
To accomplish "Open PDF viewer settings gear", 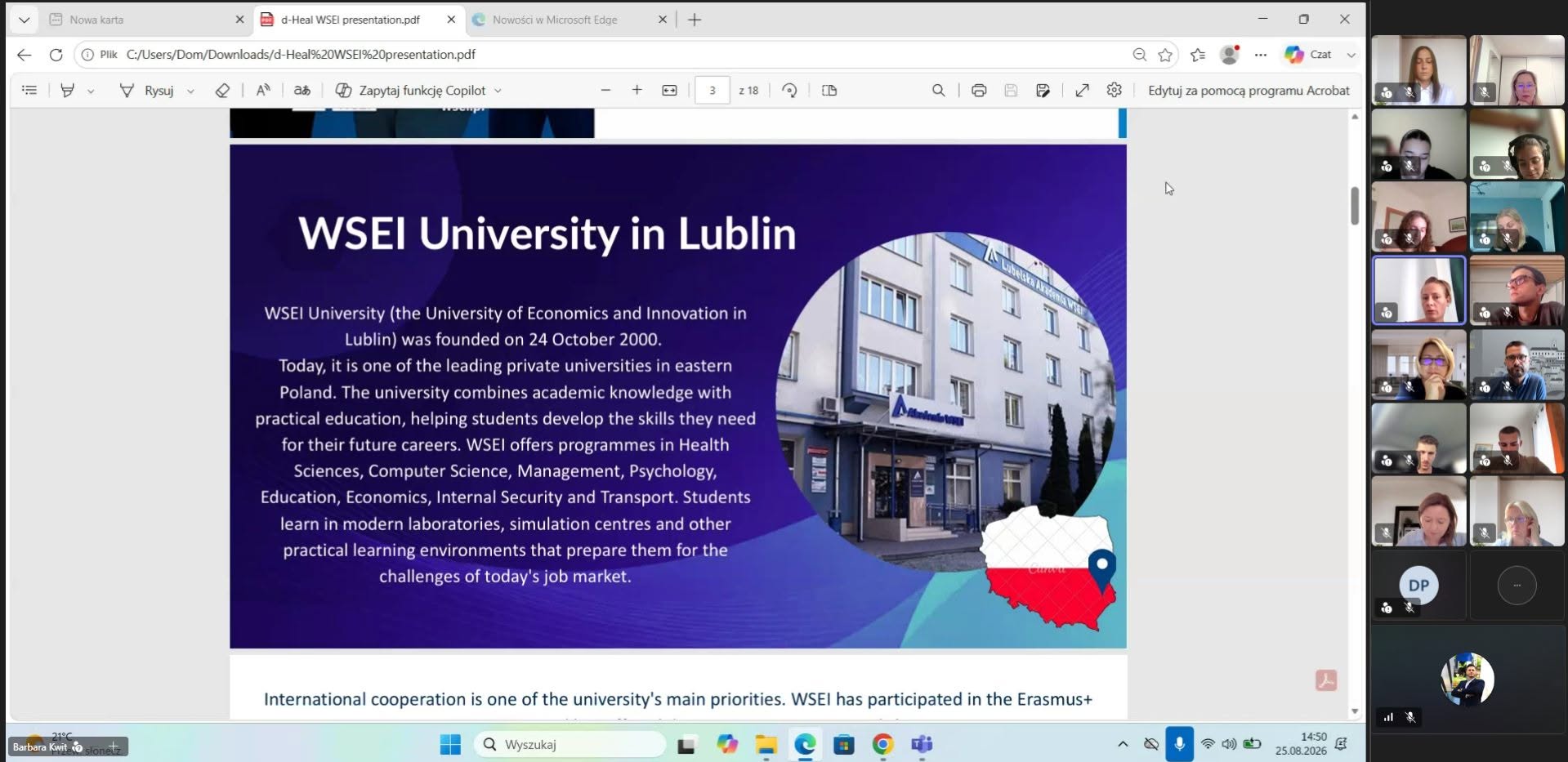I will [1115, 91].
